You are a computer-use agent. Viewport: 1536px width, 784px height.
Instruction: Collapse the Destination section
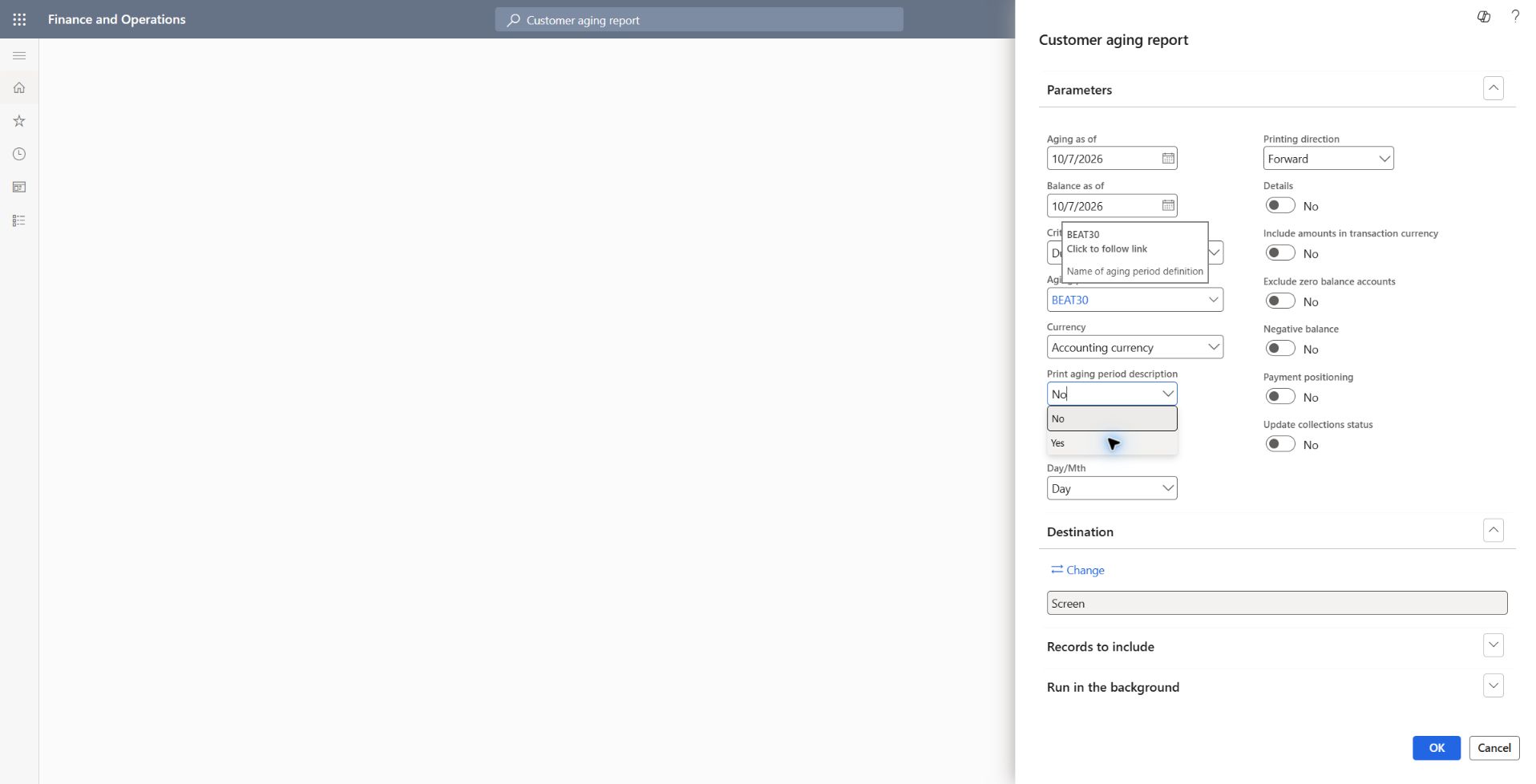click(x=1493, y=530)
